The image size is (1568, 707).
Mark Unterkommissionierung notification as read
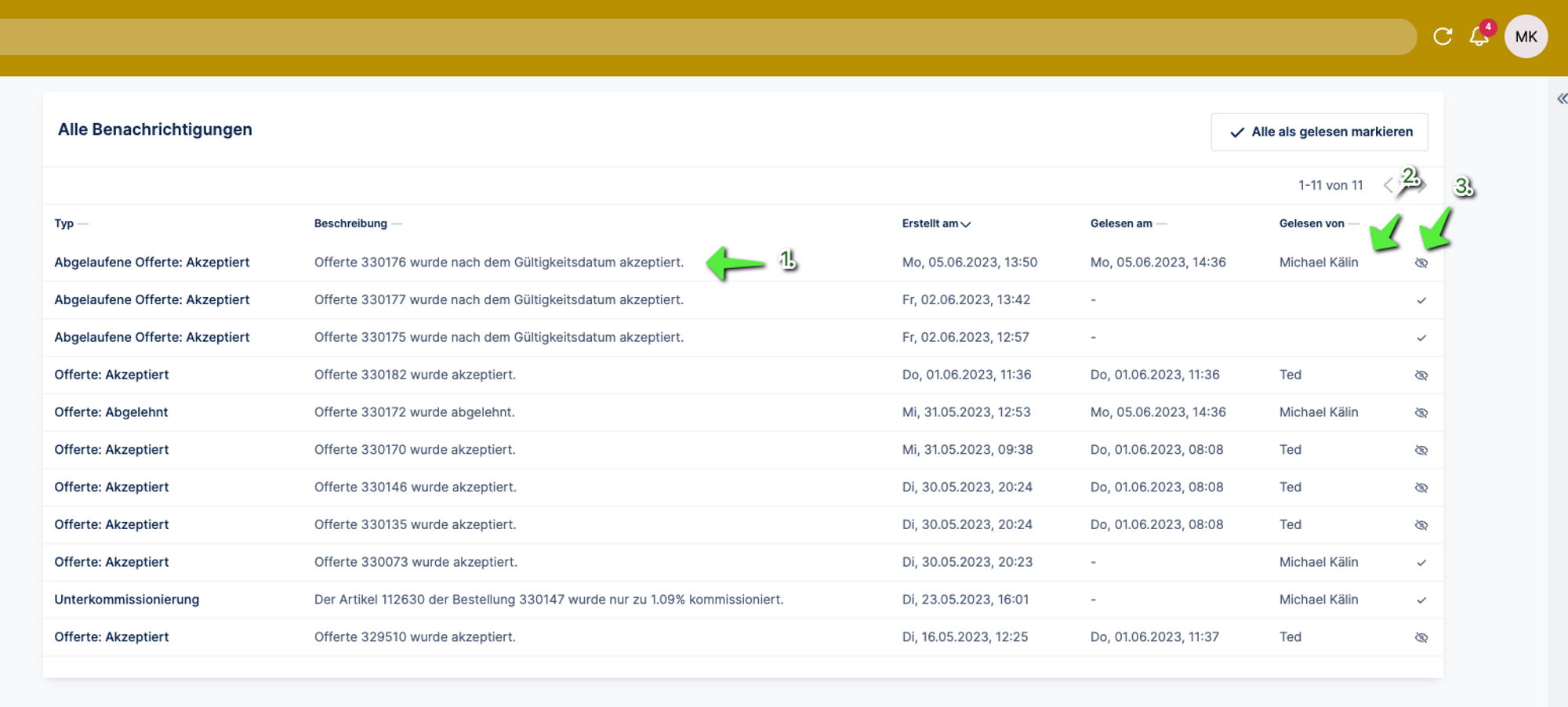1421,600
